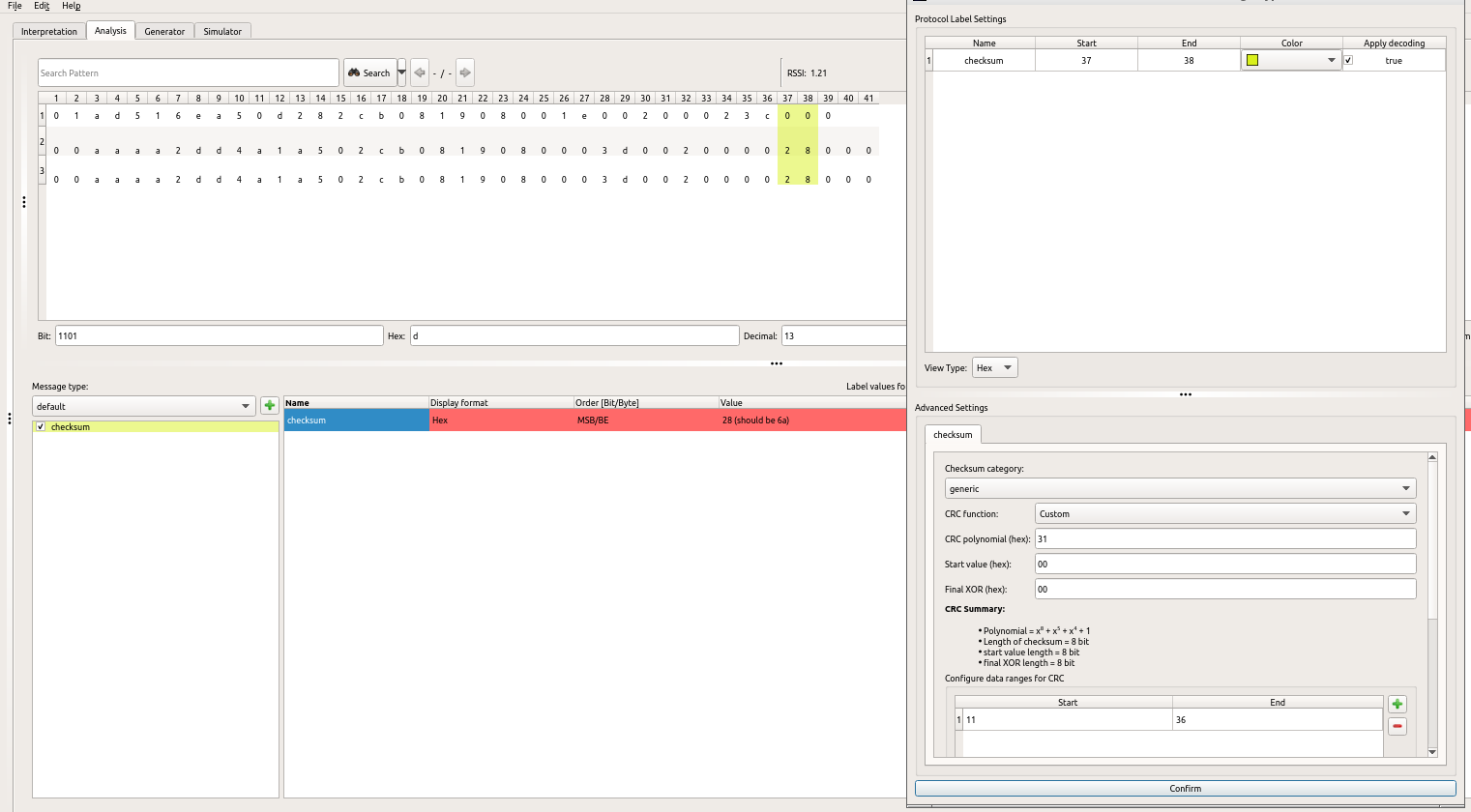1471x812 pixels.
Task: Open the Edit menu
Action: point(41,6)
